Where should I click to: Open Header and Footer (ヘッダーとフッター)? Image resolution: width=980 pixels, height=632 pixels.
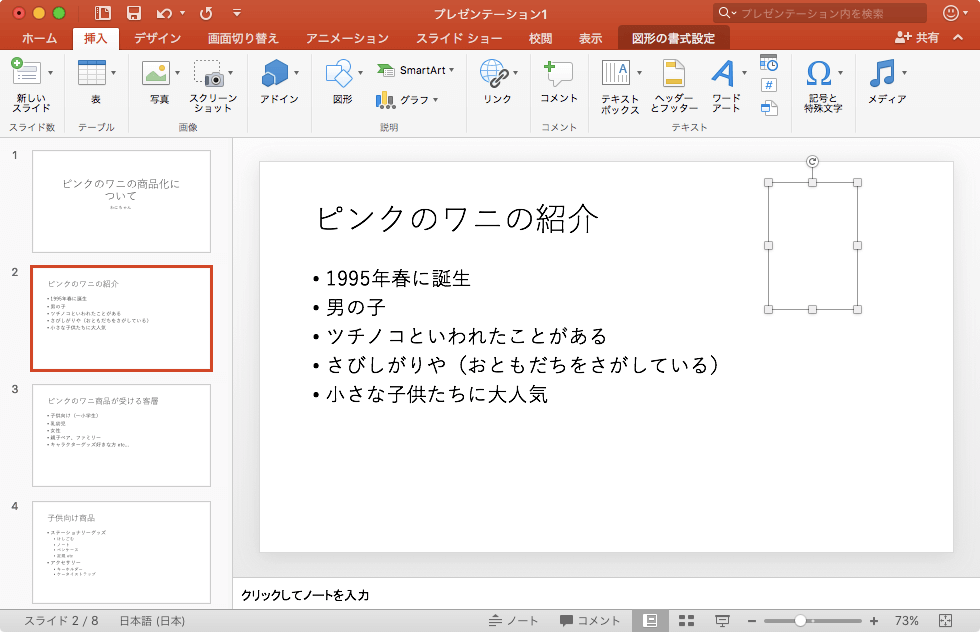pyautogui.click(x=674, y=73)
